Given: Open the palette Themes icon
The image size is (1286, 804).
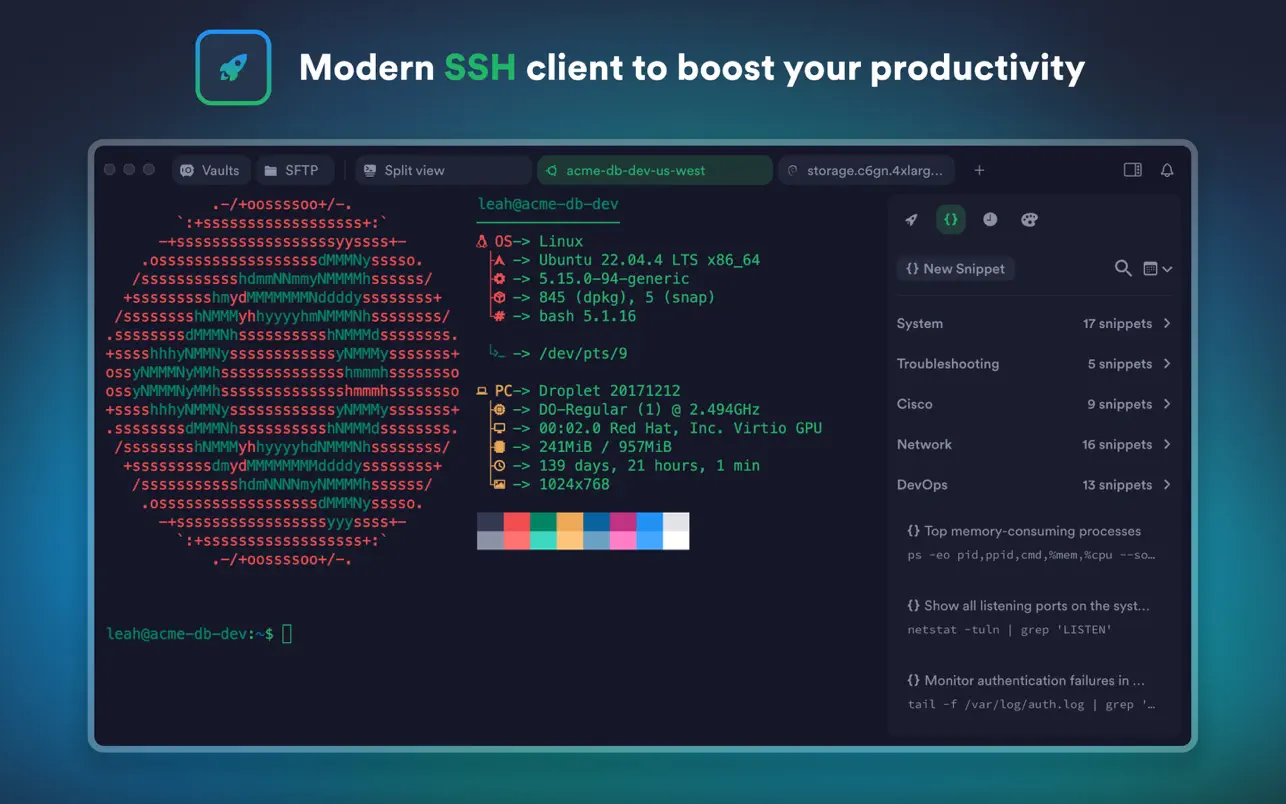Looking at the screenshot, I should pyautogui.click(x=1029, y=220).
